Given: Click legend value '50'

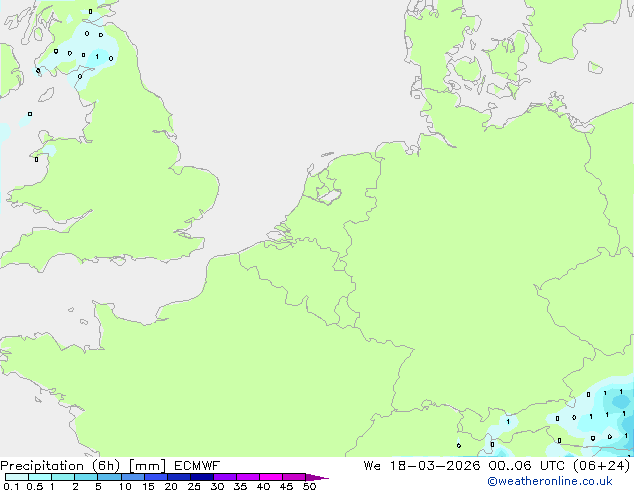Looking at the screenshot, I should (x=309, y=486).
